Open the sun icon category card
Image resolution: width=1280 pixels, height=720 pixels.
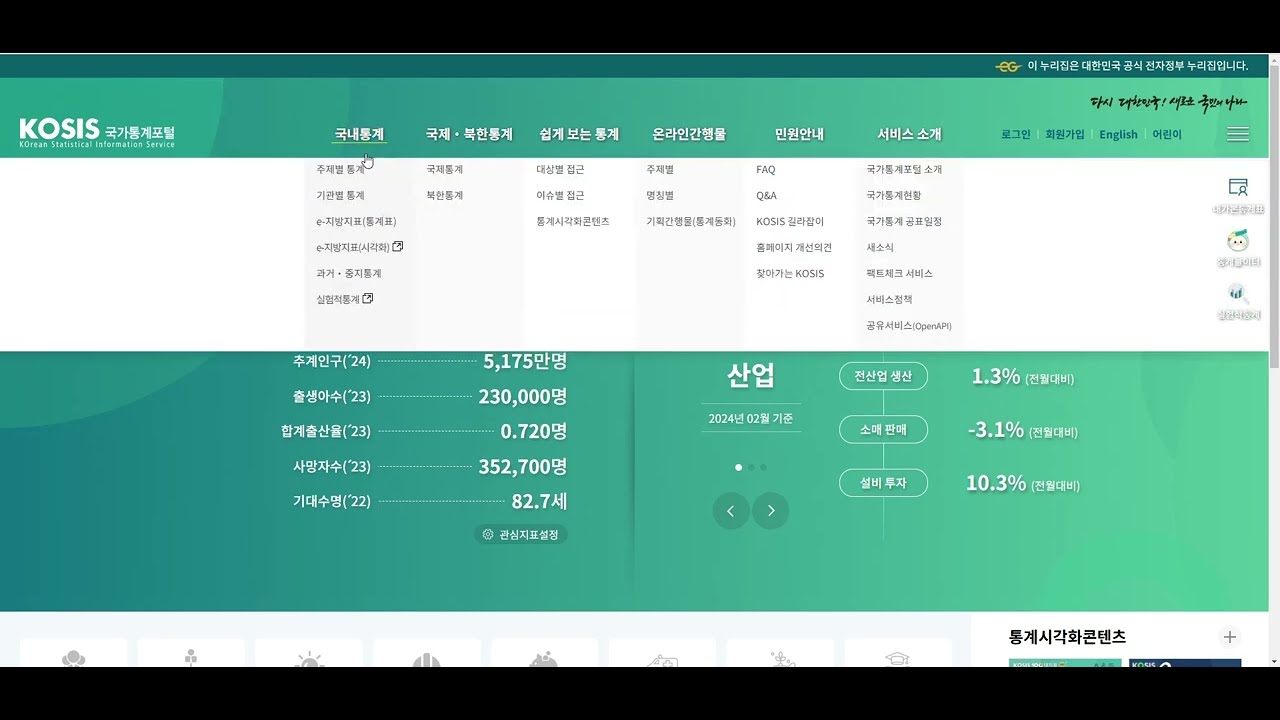click(x=309, y=653)
